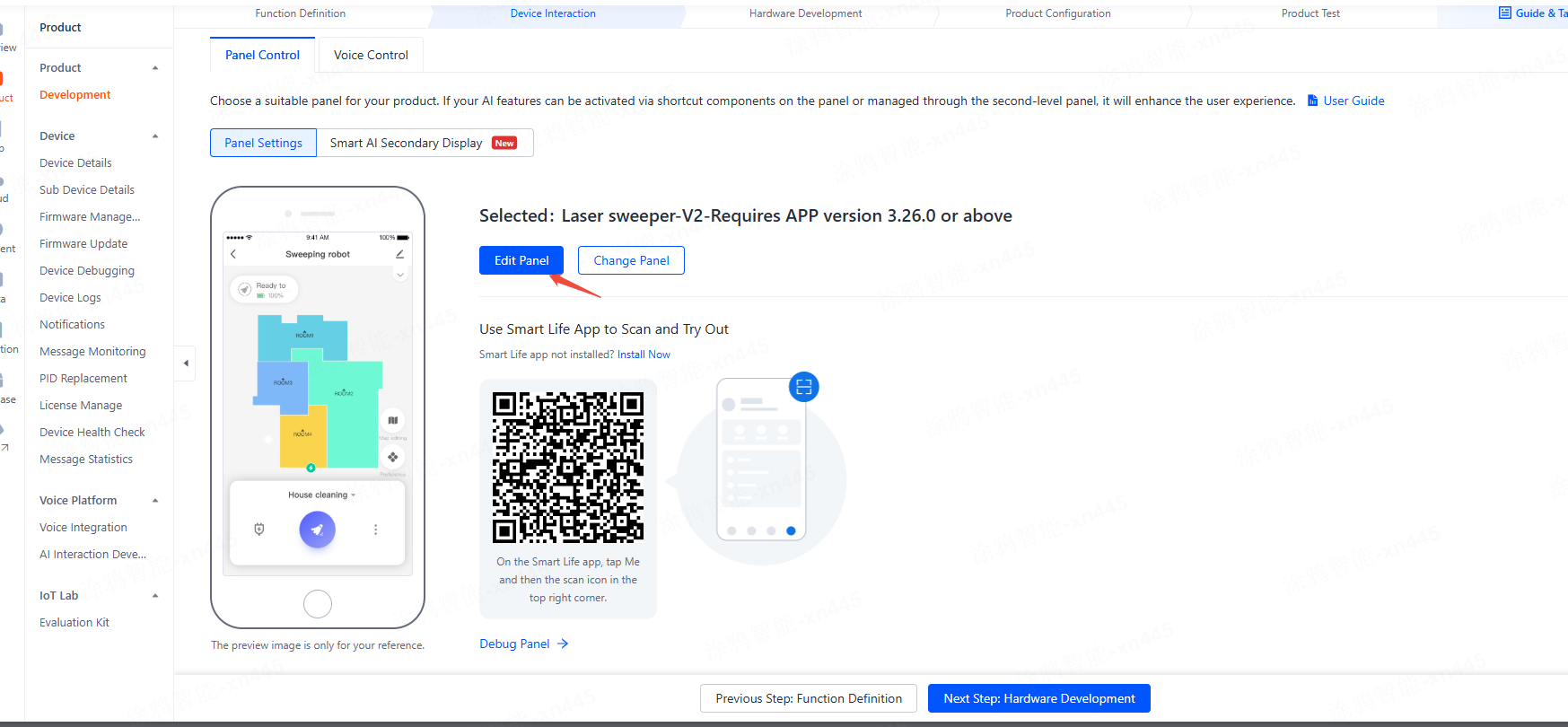Open the House cleaning dropdown in preview
The height and width of the screenshot is (727, 1568).
(321, 495)
